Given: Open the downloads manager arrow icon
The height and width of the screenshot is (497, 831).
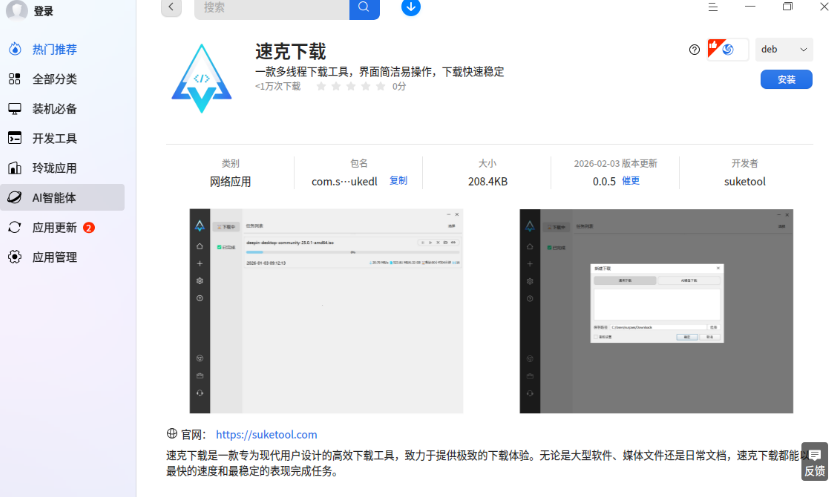Looking at the screenshot, I should click(411, 7).
